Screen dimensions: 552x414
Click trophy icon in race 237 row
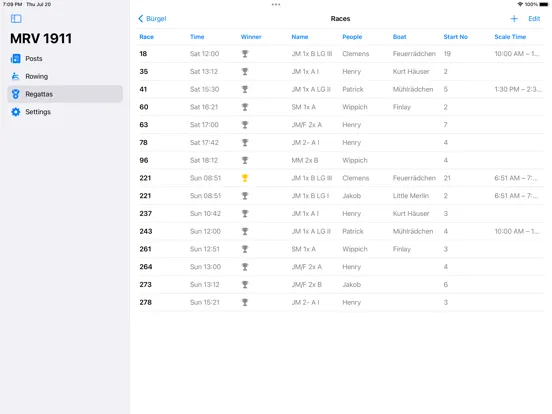pyautogui.click(x=245, y=213)
